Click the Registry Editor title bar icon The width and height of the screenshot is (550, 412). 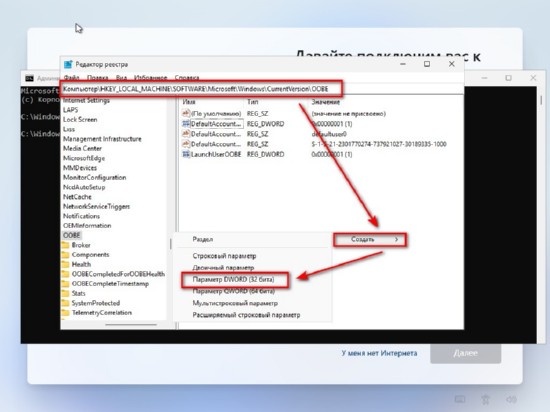68,64
